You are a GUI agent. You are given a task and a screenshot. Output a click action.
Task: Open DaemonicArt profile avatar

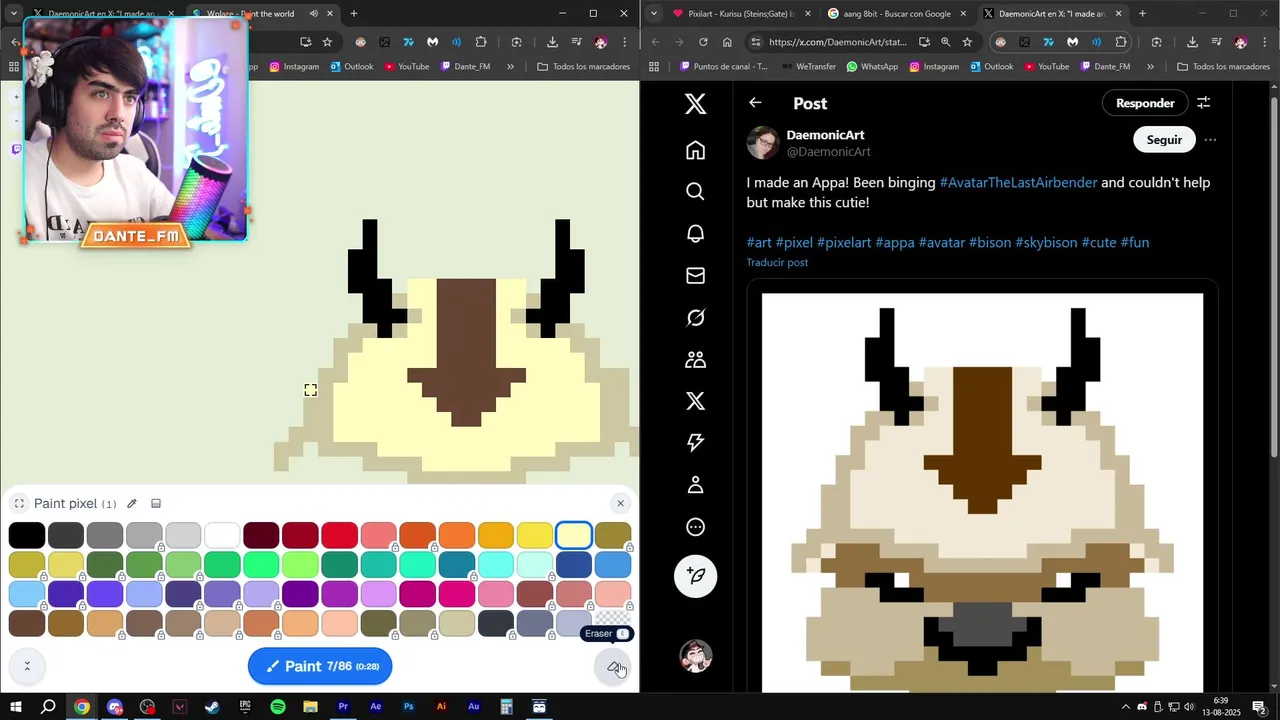pyautogui.click(x=763, y=143)
